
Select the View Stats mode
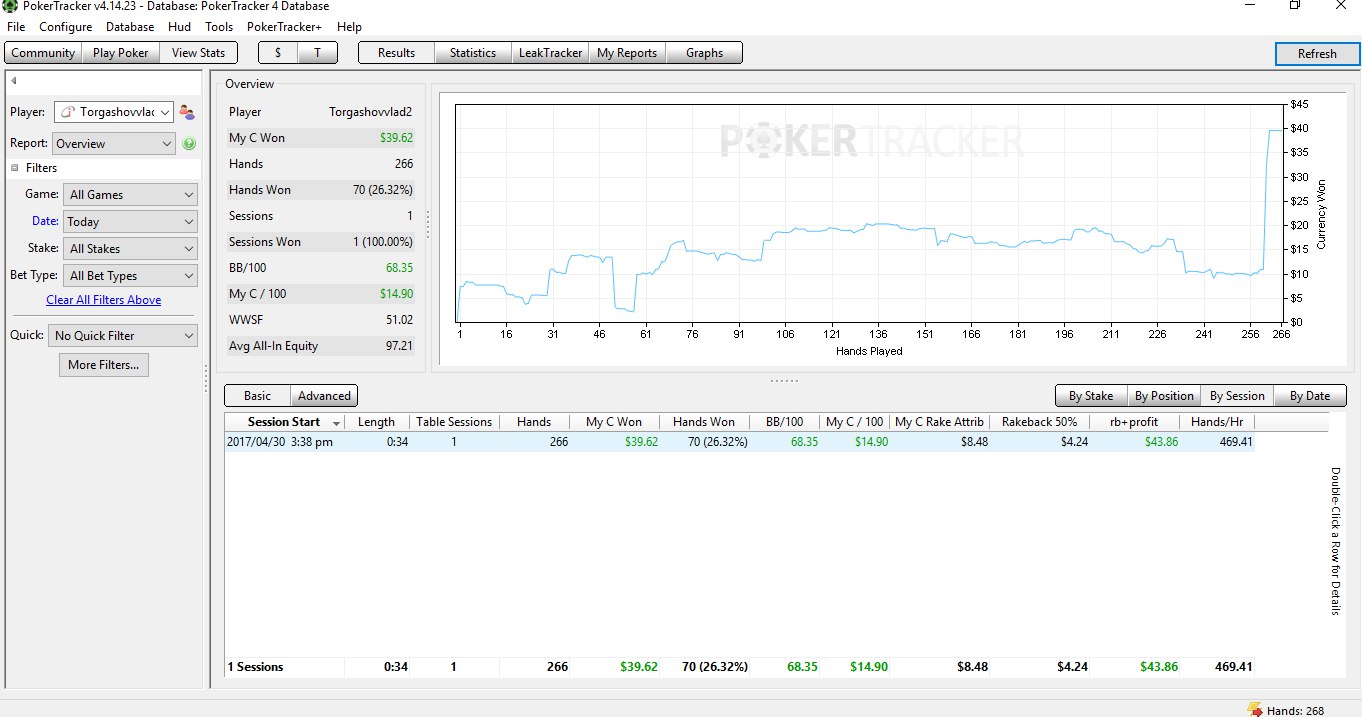198,53
